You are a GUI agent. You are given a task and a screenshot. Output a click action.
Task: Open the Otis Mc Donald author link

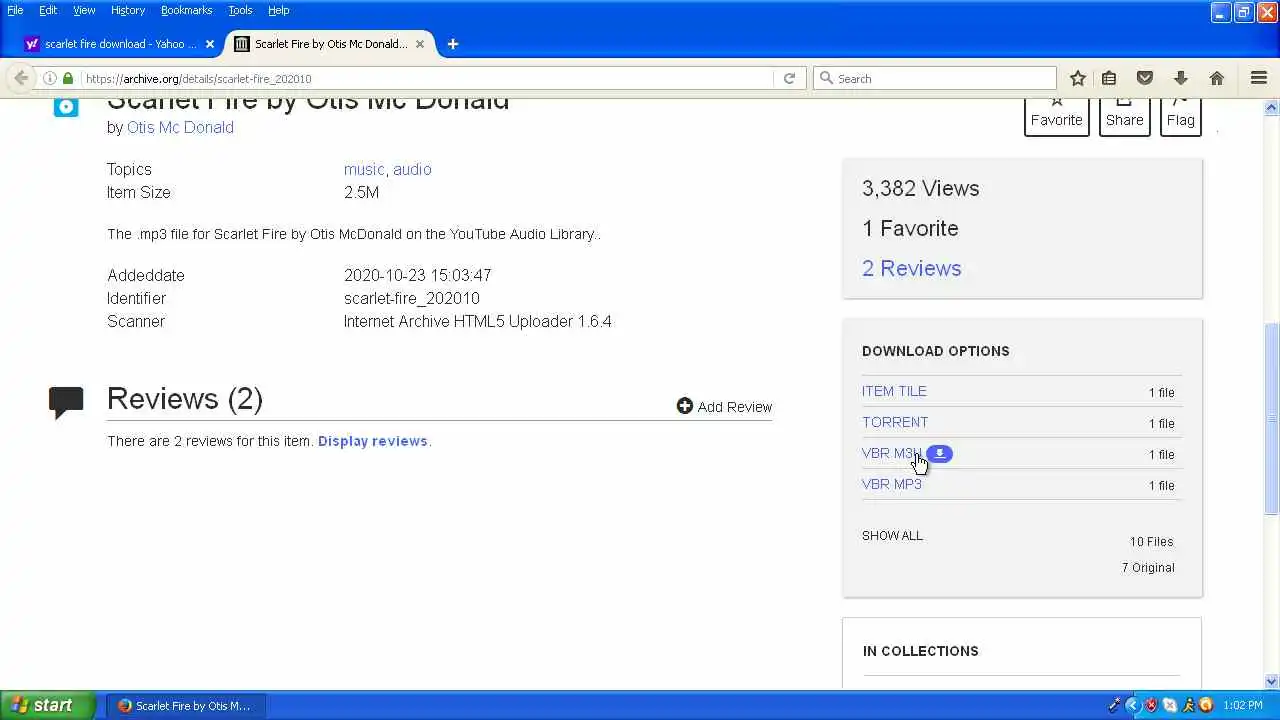pyautogui.click(x=180, y=127)
